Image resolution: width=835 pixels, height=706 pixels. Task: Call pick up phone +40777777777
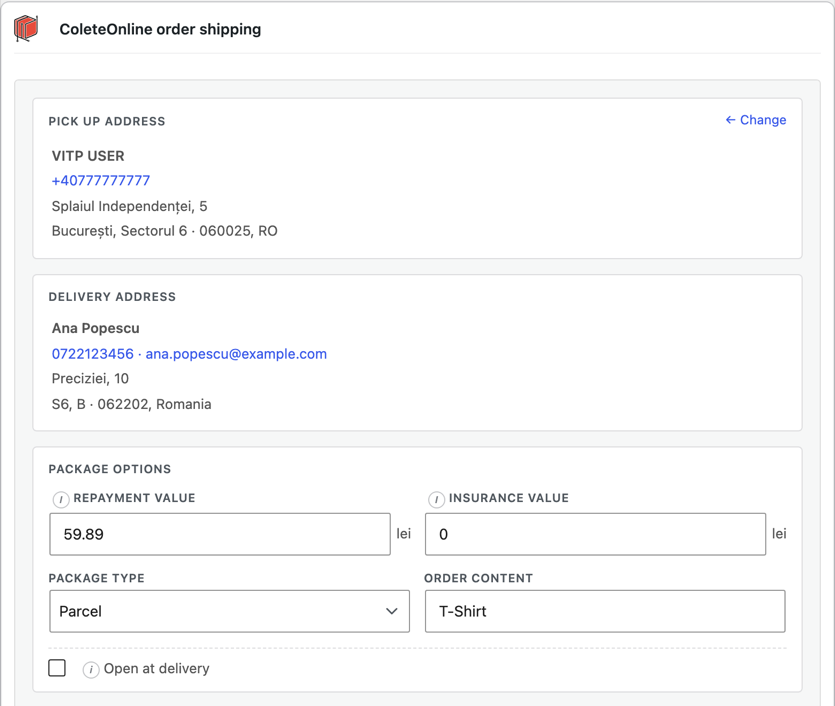coord(101,180)
